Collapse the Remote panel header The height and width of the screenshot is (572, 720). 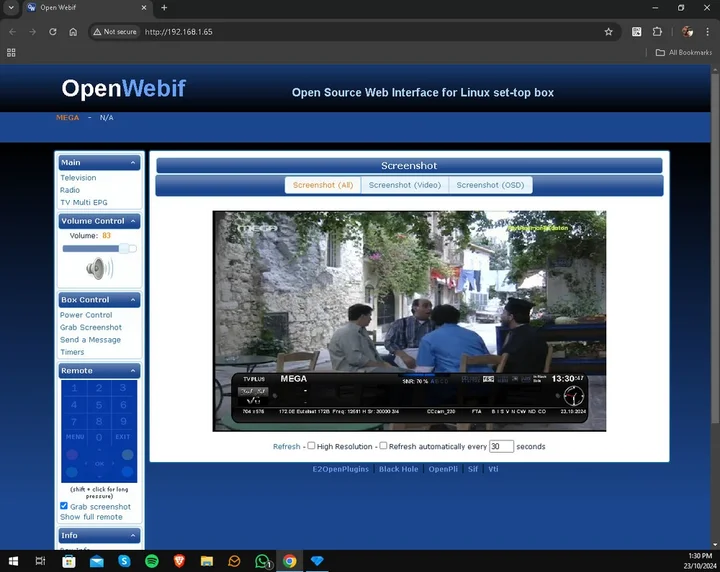[x=133, y=371]
